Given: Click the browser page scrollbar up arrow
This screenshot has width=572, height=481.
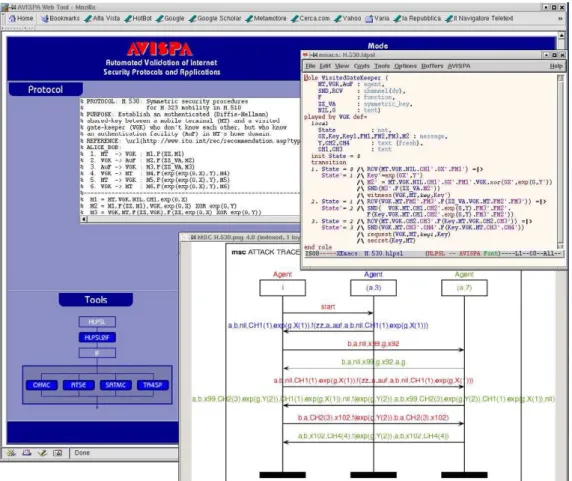Looking at the screenshot, I should (562, 35).
